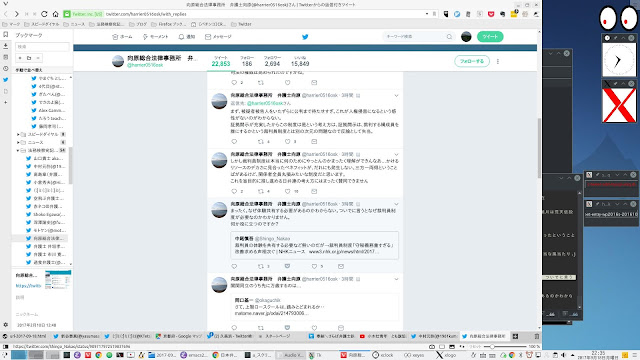Switch to the スタートページ tab
Image resolution: width=640 pixels, height=360 pixels.
click(x=278, y=336)
